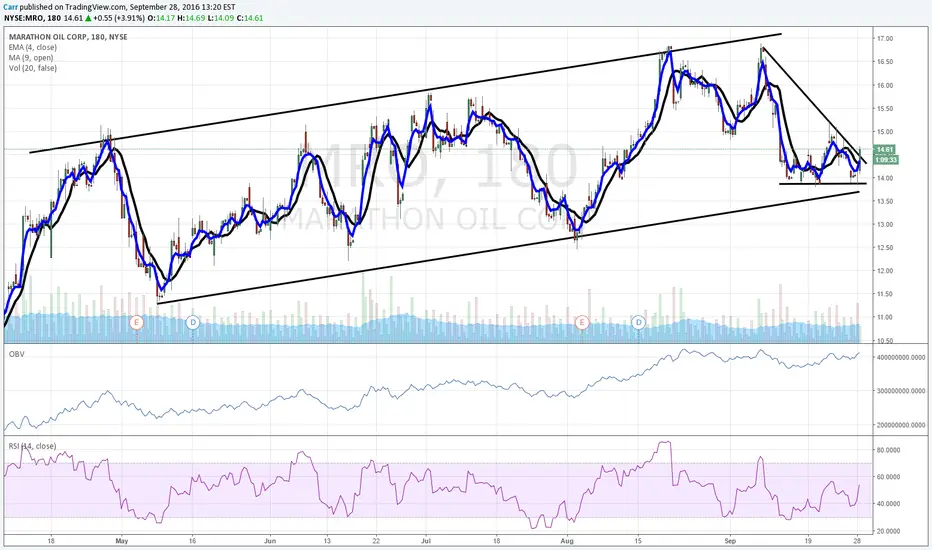This screenshot has width=932, height=550.
Task: Click the '300000000.0000' OBV axis label
Action: 901,391
